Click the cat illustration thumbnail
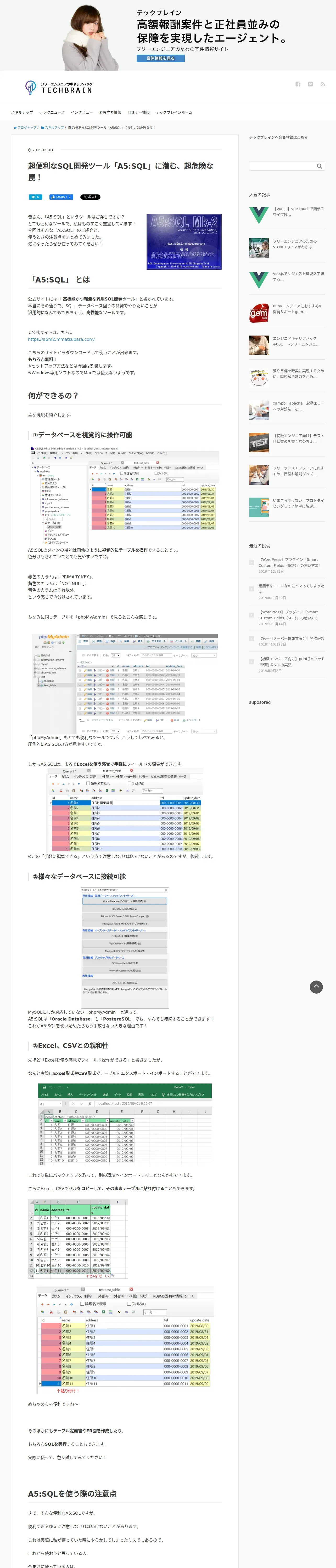This screenshot has width=336, height=1568. pyautogui.click(x=259, y=377)
